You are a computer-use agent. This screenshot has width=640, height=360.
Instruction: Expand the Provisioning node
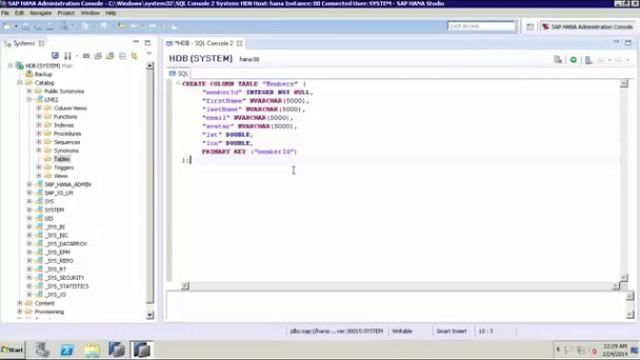coord(20,312)
